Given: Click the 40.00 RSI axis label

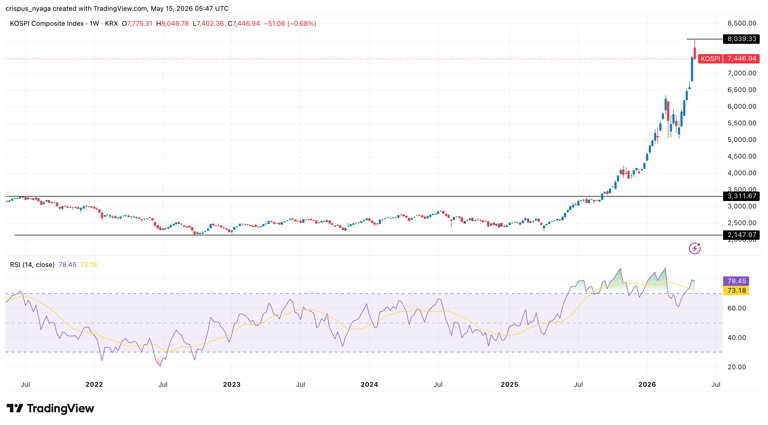Looking at the screenshot, I should [737, 337].
